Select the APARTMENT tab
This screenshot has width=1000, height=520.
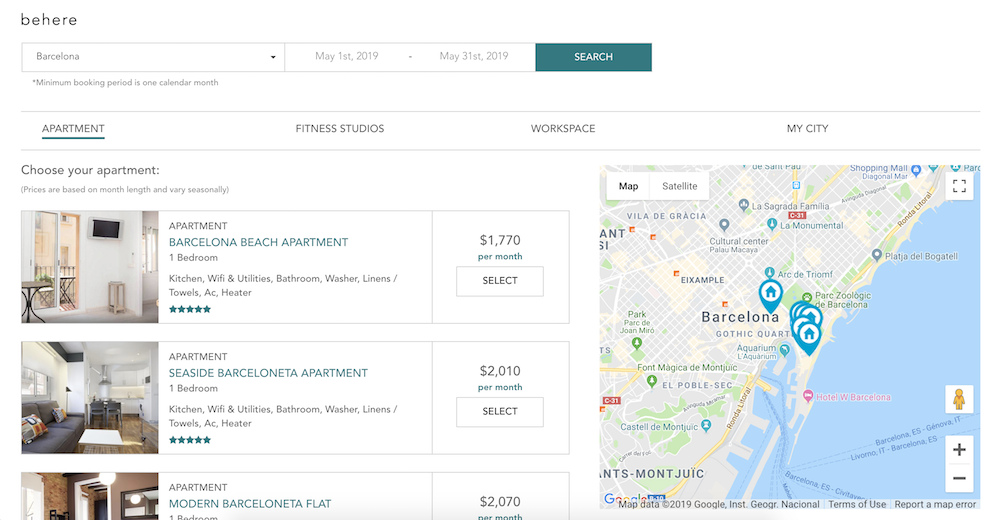tap(73, 128)
